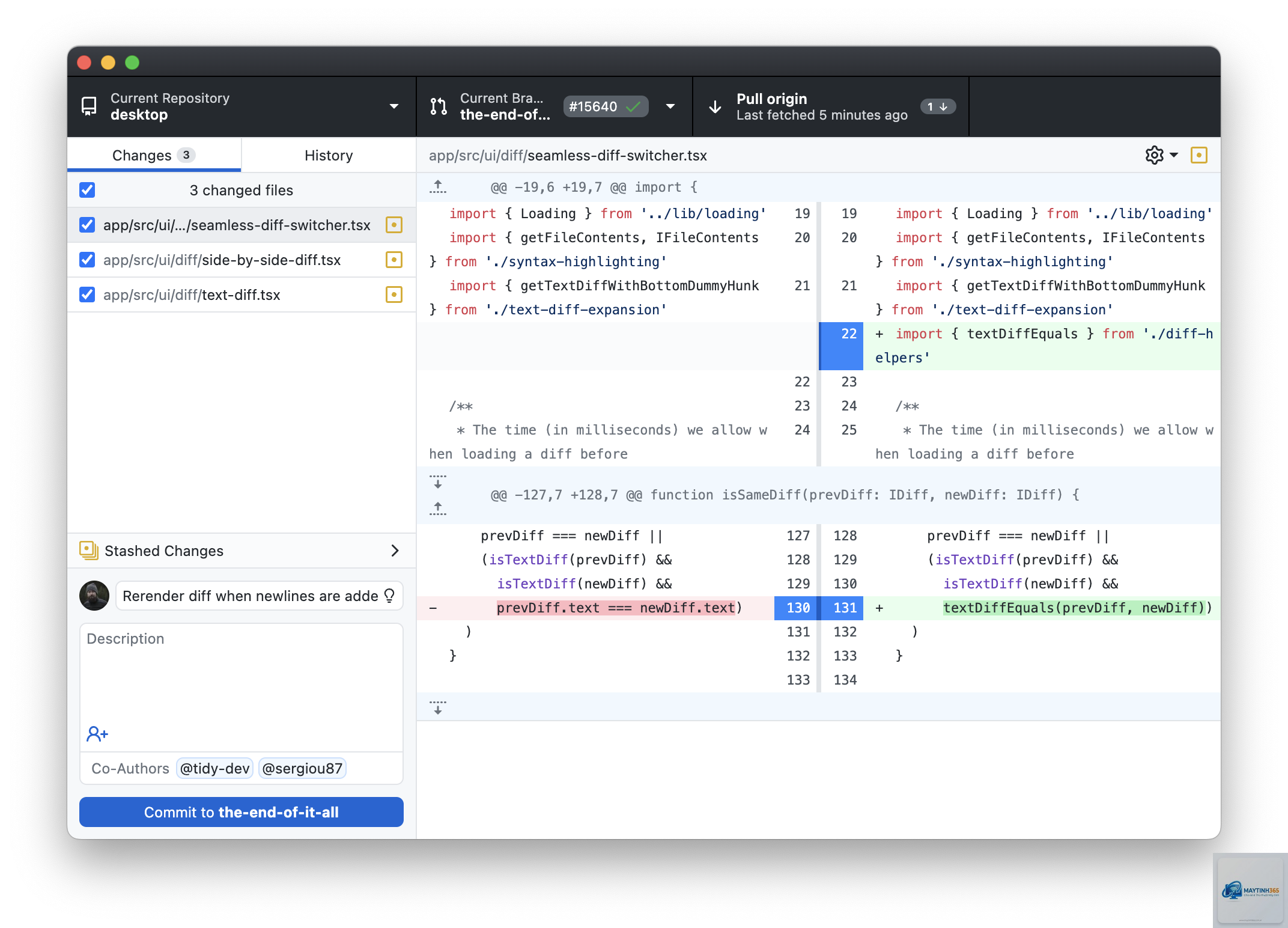1288x928 pixels.
Task: Select the side-by-side-diff.tsx file row
Action: point(241,260)
